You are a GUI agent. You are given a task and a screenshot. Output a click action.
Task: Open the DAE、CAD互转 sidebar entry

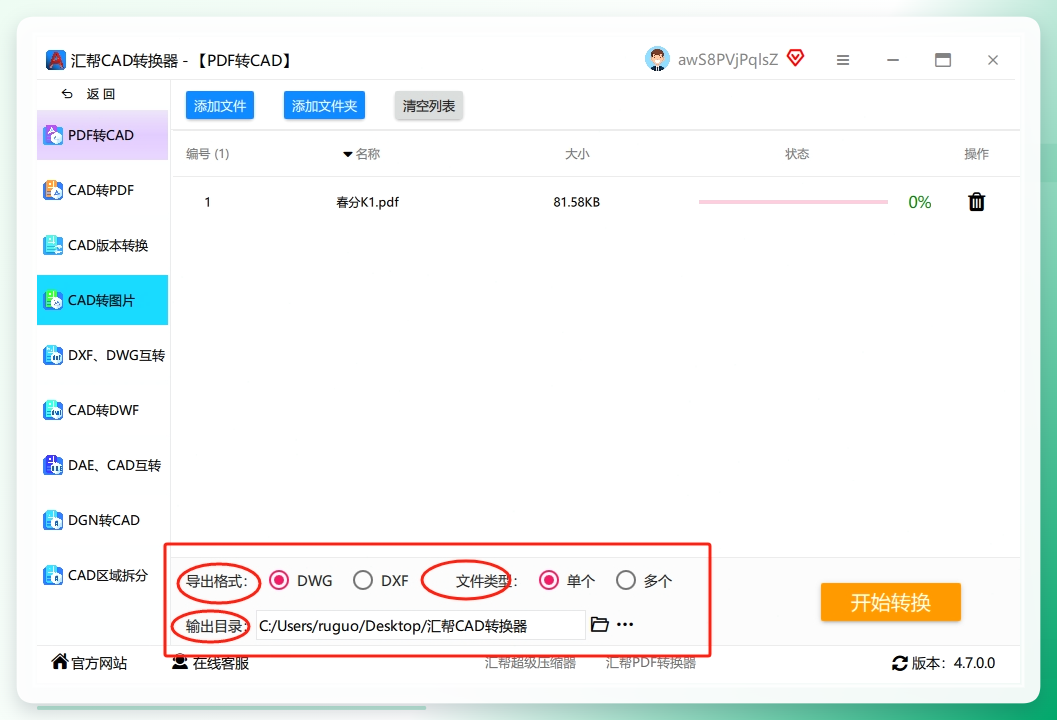102,465
